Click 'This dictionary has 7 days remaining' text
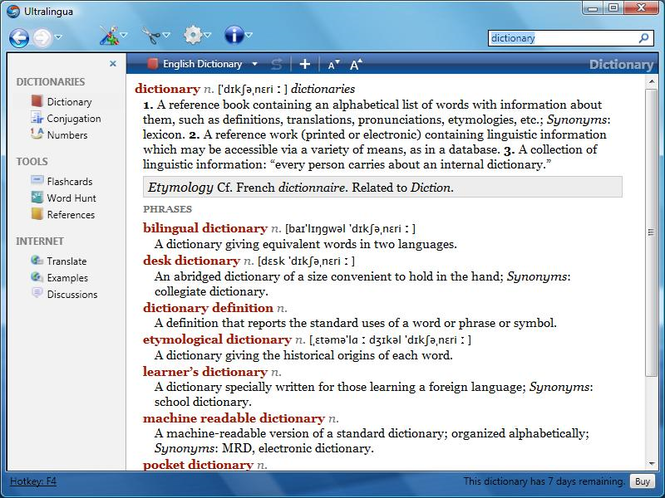The height and width of the screenshot is (498, 665). pos(544,481)
